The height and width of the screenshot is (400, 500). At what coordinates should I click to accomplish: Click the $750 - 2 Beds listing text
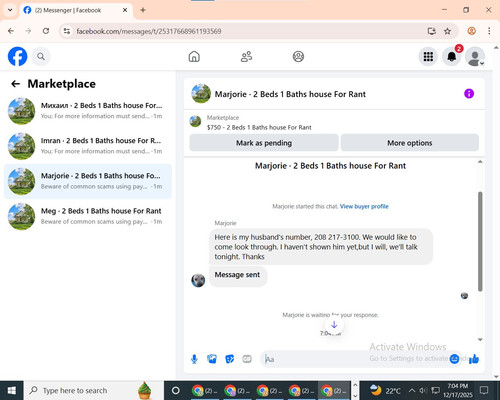pyautogui.click(x=259, y=127)
